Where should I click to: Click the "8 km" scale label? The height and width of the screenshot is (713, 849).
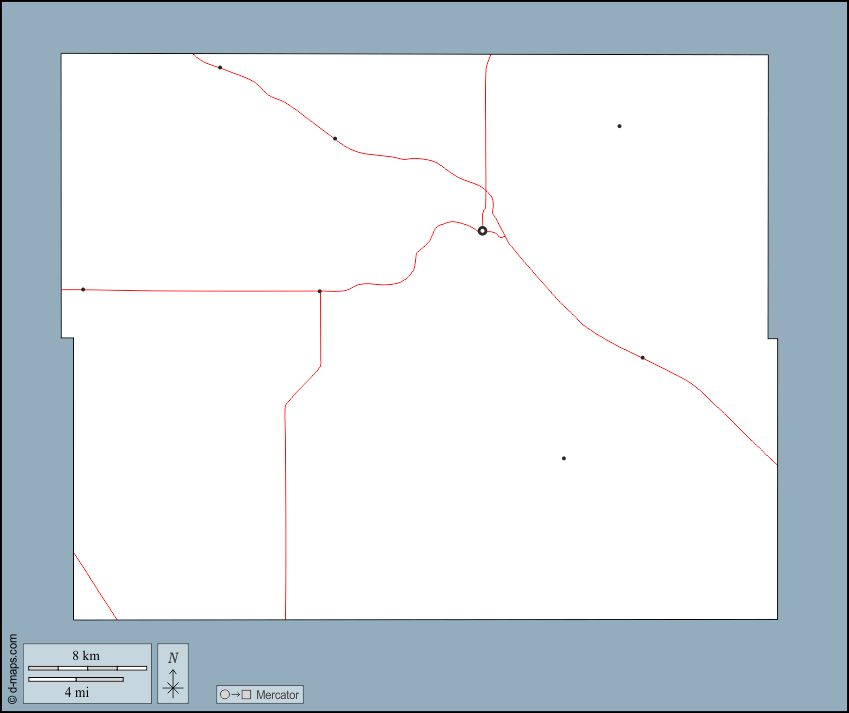click(x=86, y=655)
